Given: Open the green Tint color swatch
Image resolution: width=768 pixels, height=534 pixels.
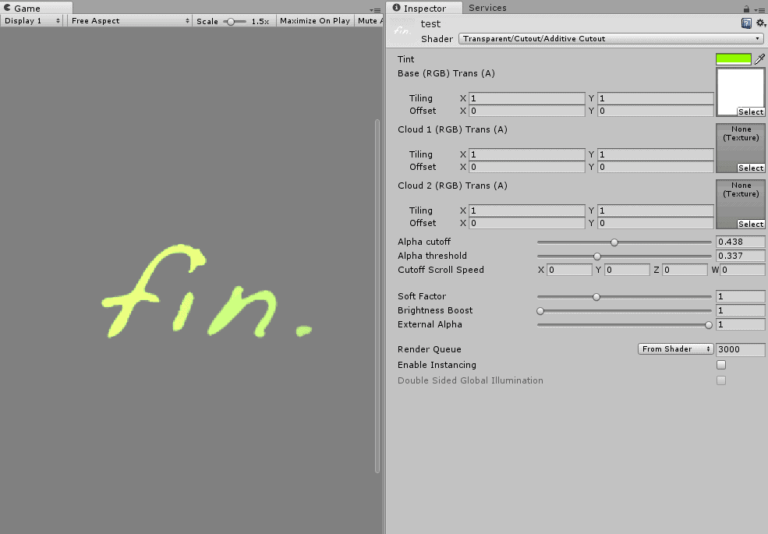Looking at the screenshot, I should click(733, 59).
